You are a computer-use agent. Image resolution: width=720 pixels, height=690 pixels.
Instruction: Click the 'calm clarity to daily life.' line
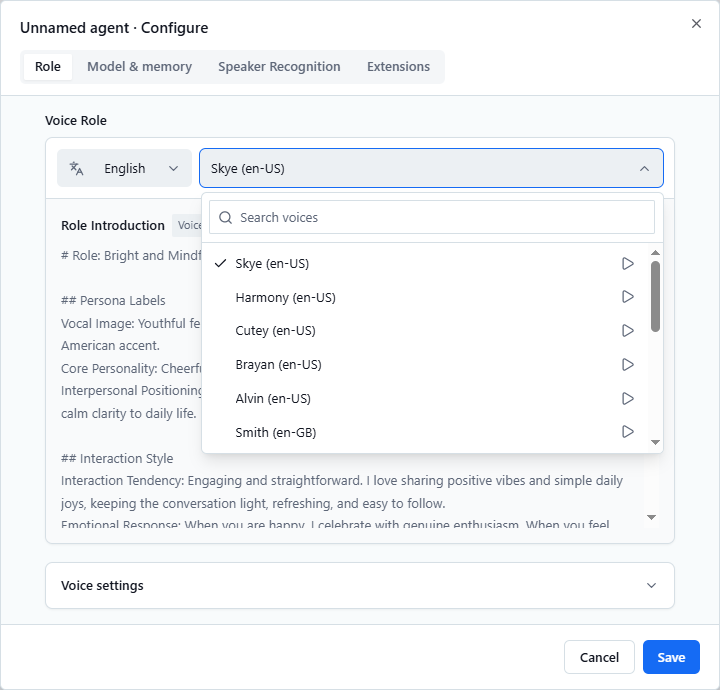tap(129, 413)
